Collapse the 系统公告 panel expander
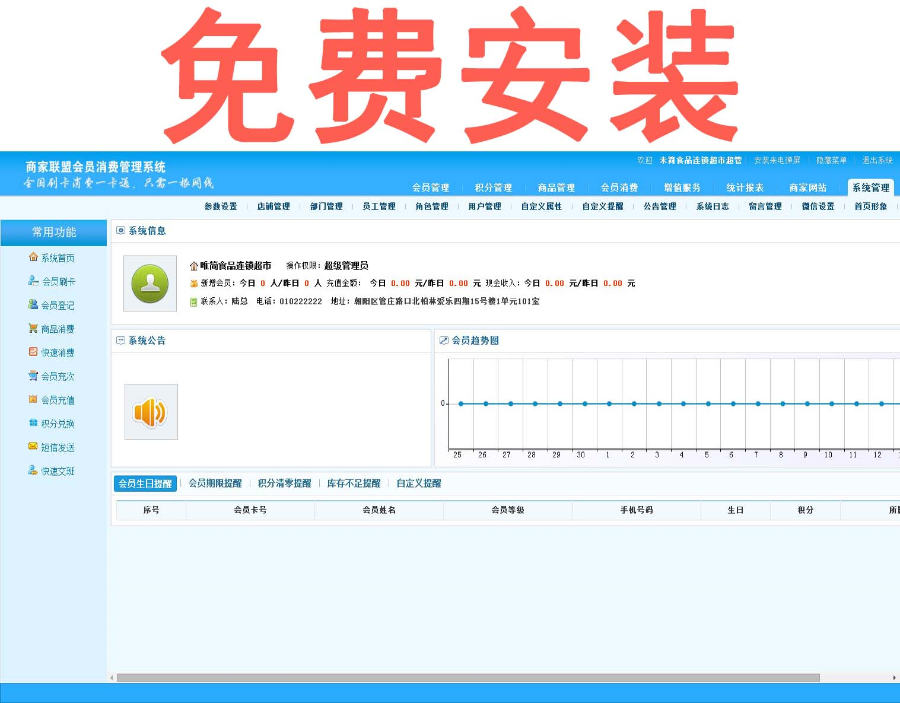This screenshot has height=703, width=900. (120, 339)
